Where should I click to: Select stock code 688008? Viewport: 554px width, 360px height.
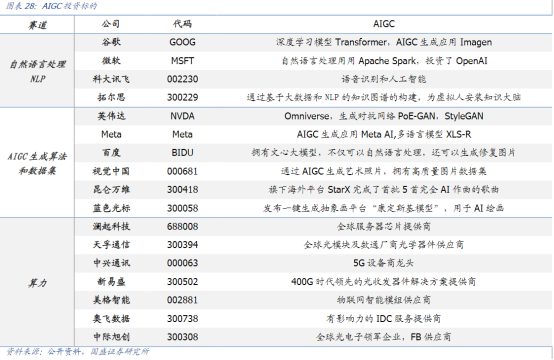(x=182, y=226)
